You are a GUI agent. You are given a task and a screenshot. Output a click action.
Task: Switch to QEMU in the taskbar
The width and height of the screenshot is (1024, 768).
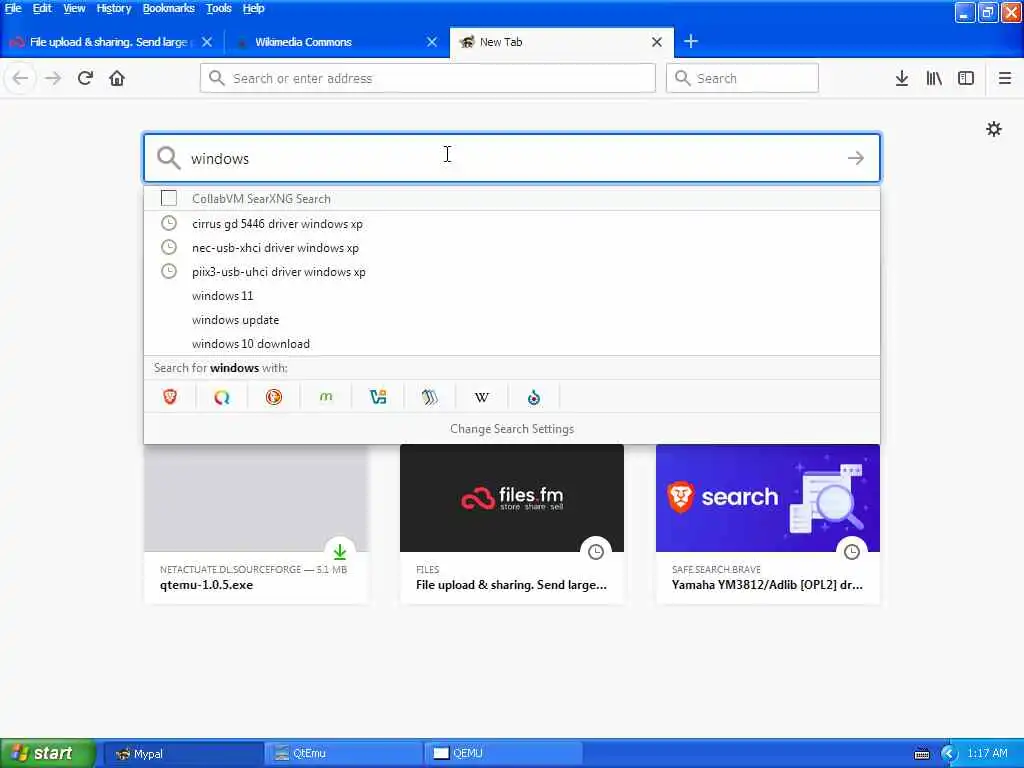point(504,754)
